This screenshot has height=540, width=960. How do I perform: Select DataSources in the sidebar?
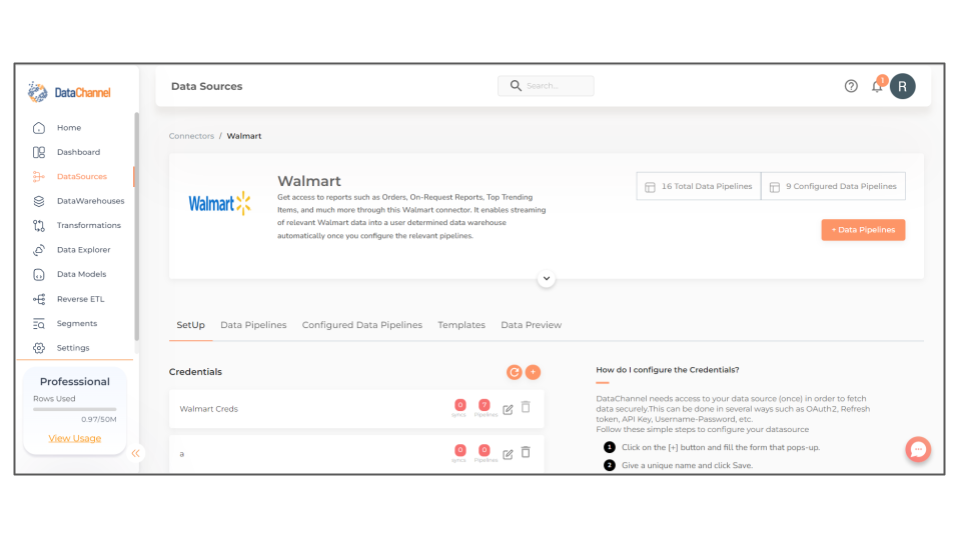pyautogui.click(x=81, y=176)
